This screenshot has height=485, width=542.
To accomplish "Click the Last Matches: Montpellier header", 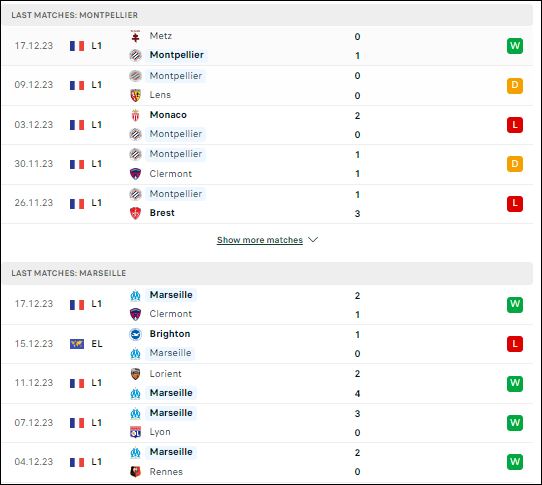I will [x=267, y=15].
